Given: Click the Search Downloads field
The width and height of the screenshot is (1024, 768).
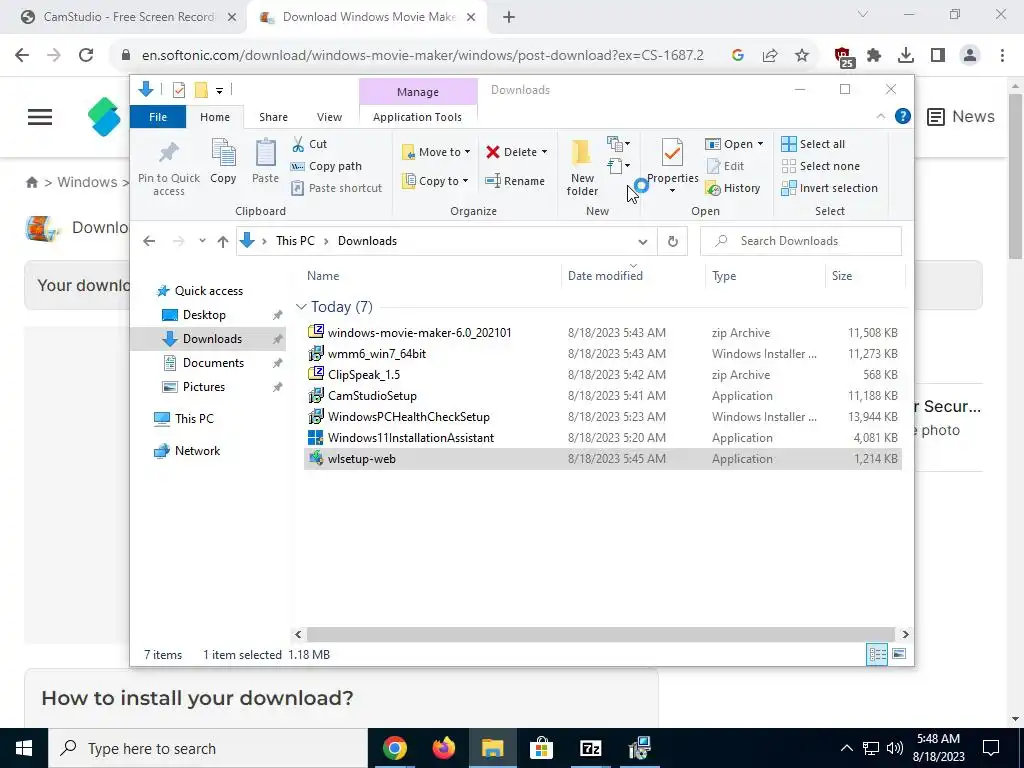Looking at the screenshot, I should tap(801, 241).
